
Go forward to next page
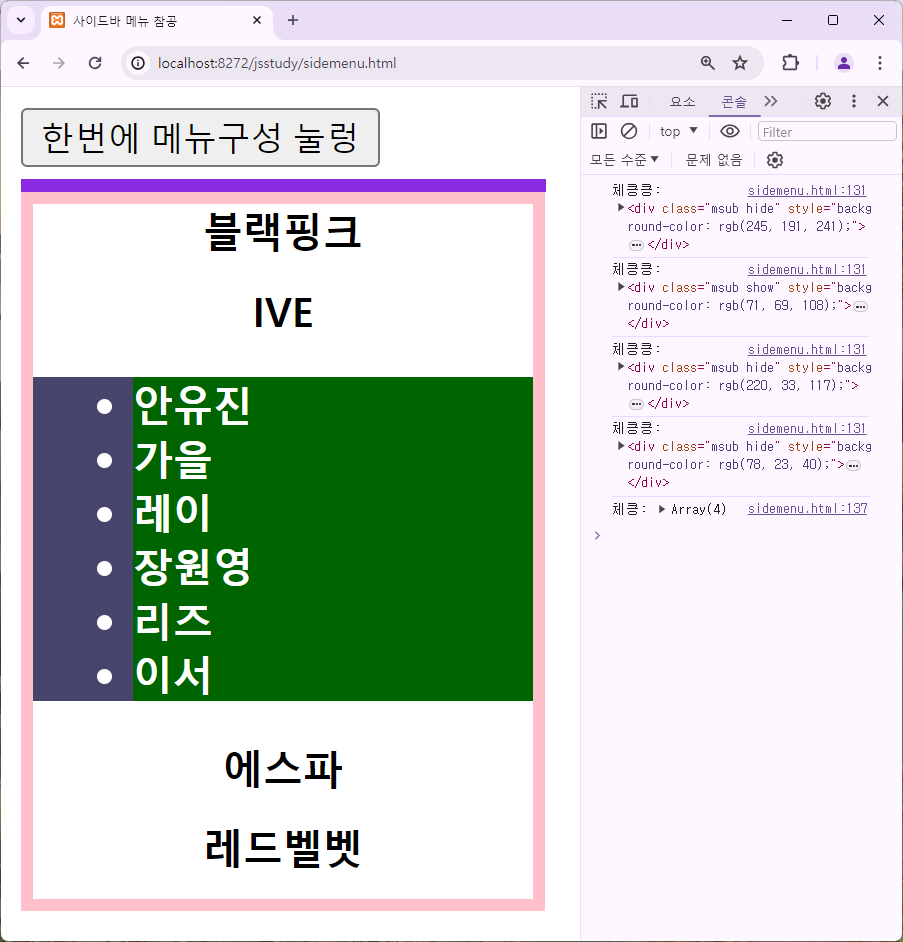pos(59,63)
